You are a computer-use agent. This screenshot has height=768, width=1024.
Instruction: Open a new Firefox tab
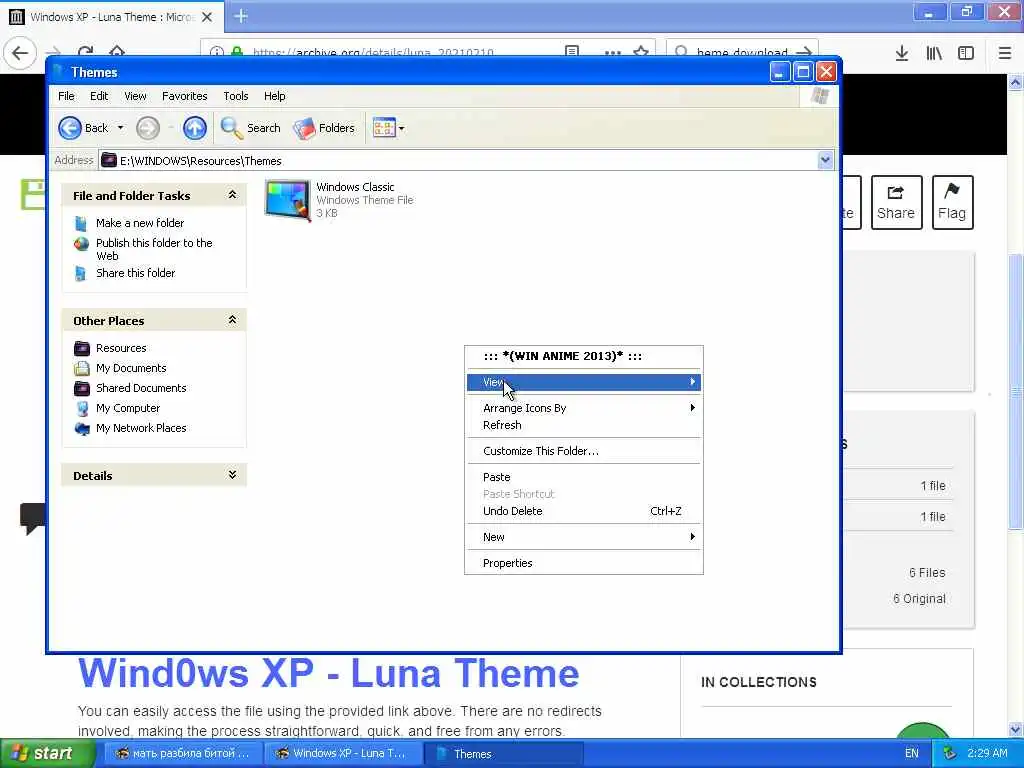point(240,16)
